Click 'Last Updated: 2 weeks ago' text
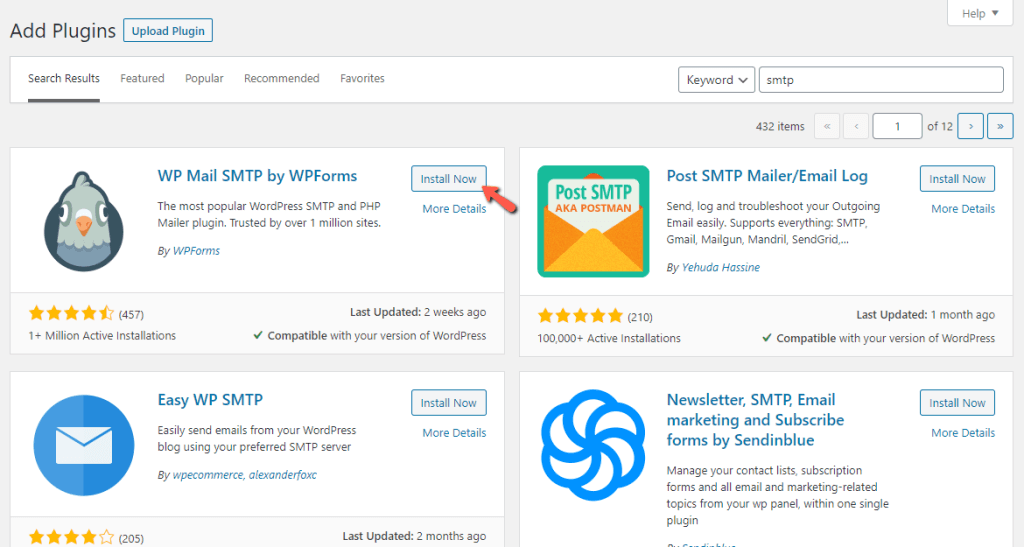This screenshot has height=547, width=1024. pyautogui.click(x=418, y=312)
